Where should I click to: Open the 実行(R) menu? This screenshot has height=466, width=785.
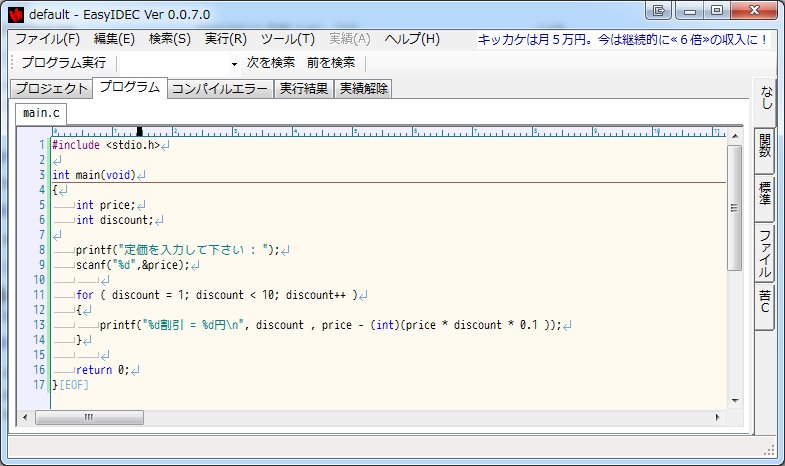pos(225,39)
